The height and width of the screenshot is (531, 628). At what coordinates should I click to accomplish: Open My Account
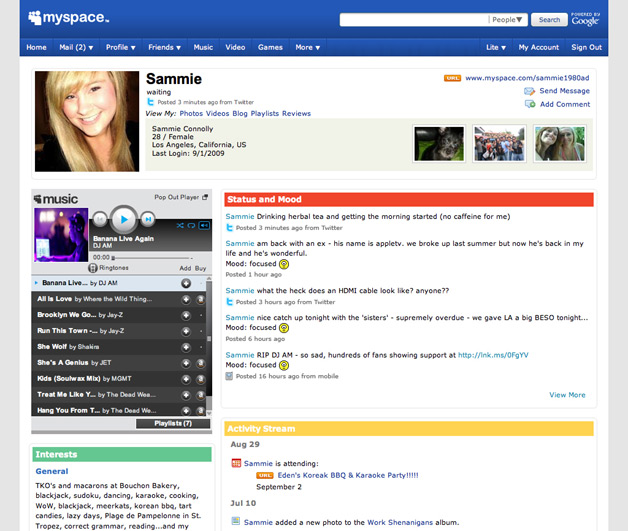539,47
